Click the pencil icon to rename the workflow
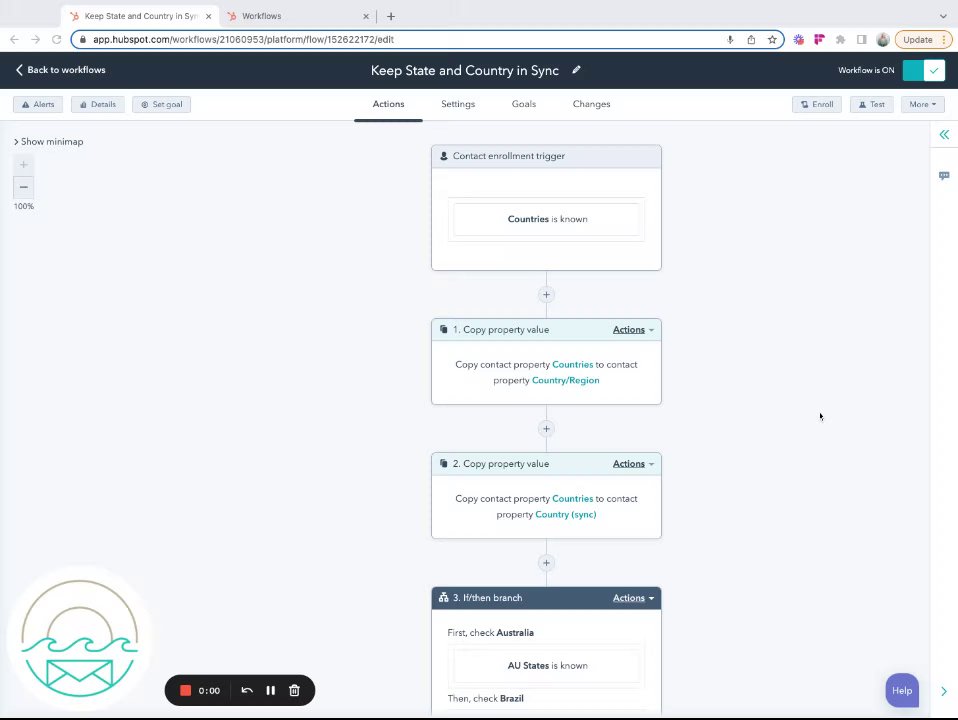This screenshot has height=720, width=958. 576,70
